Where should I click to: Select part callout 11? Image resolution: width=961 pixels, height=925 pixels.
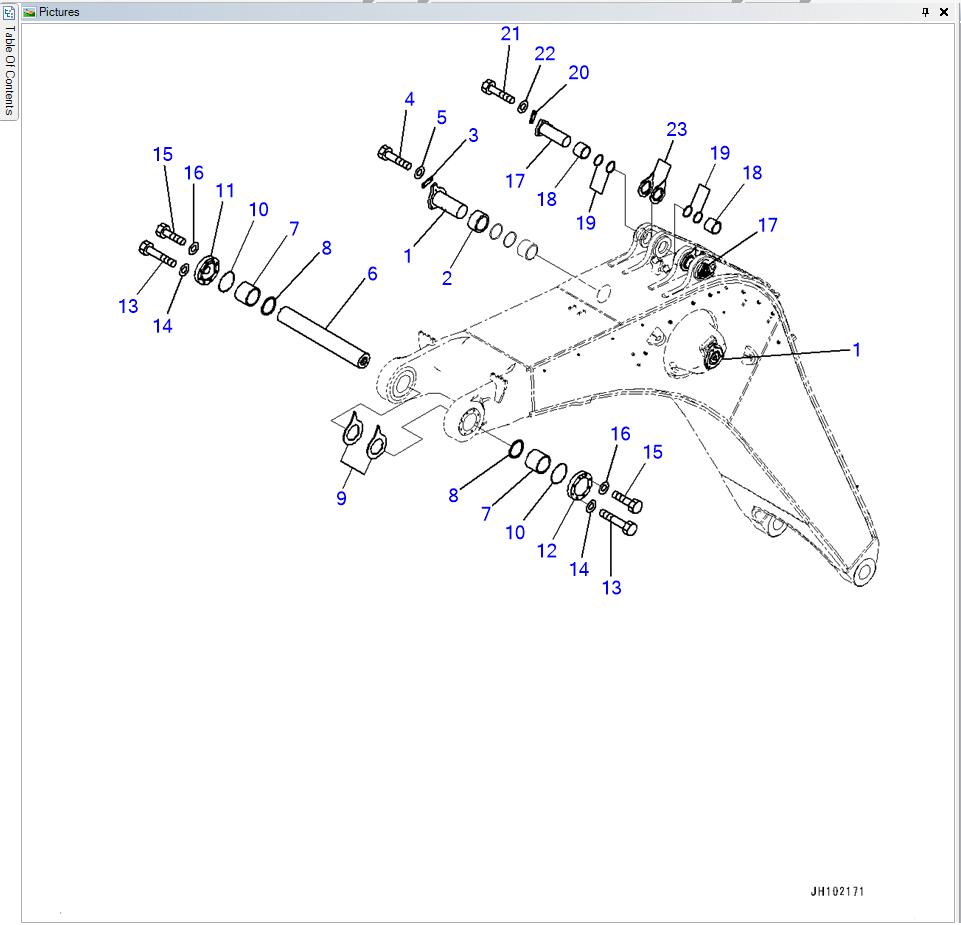point(225,191)
